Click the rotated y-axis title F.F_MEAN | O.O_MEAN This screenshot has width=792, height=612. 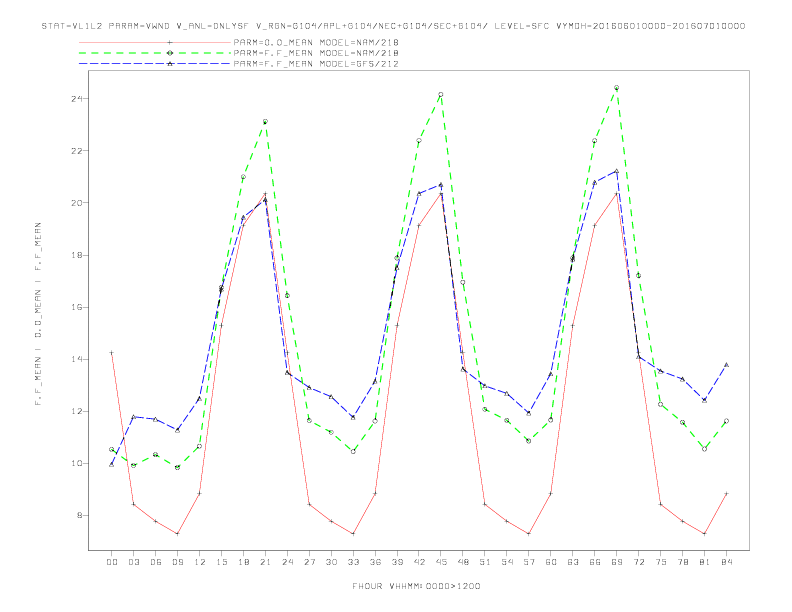click(38, 314)
